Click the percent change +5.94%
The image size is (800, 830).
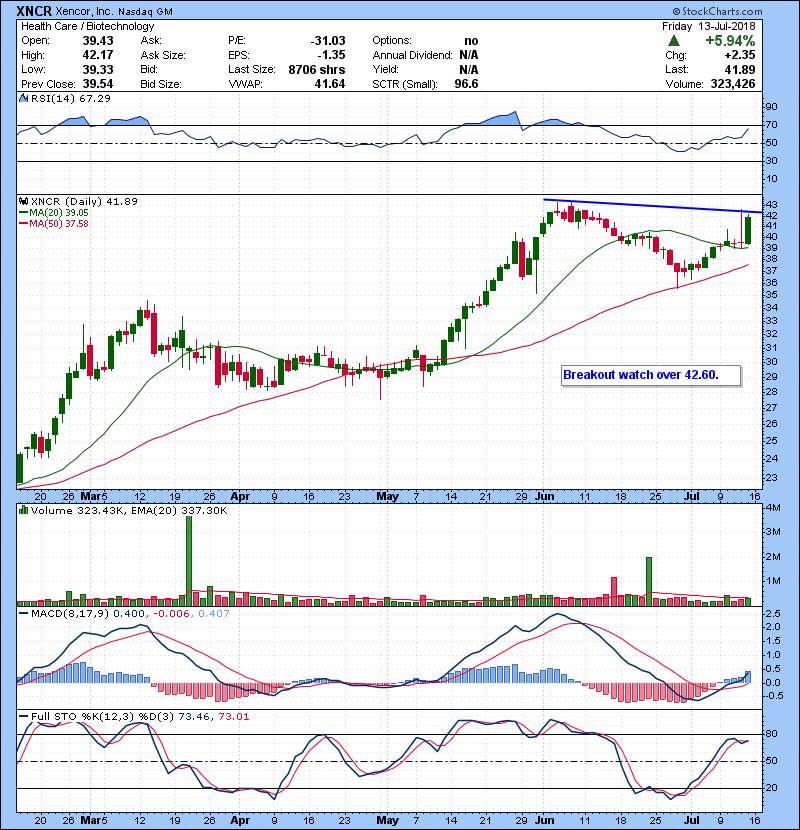click(730, 41)
